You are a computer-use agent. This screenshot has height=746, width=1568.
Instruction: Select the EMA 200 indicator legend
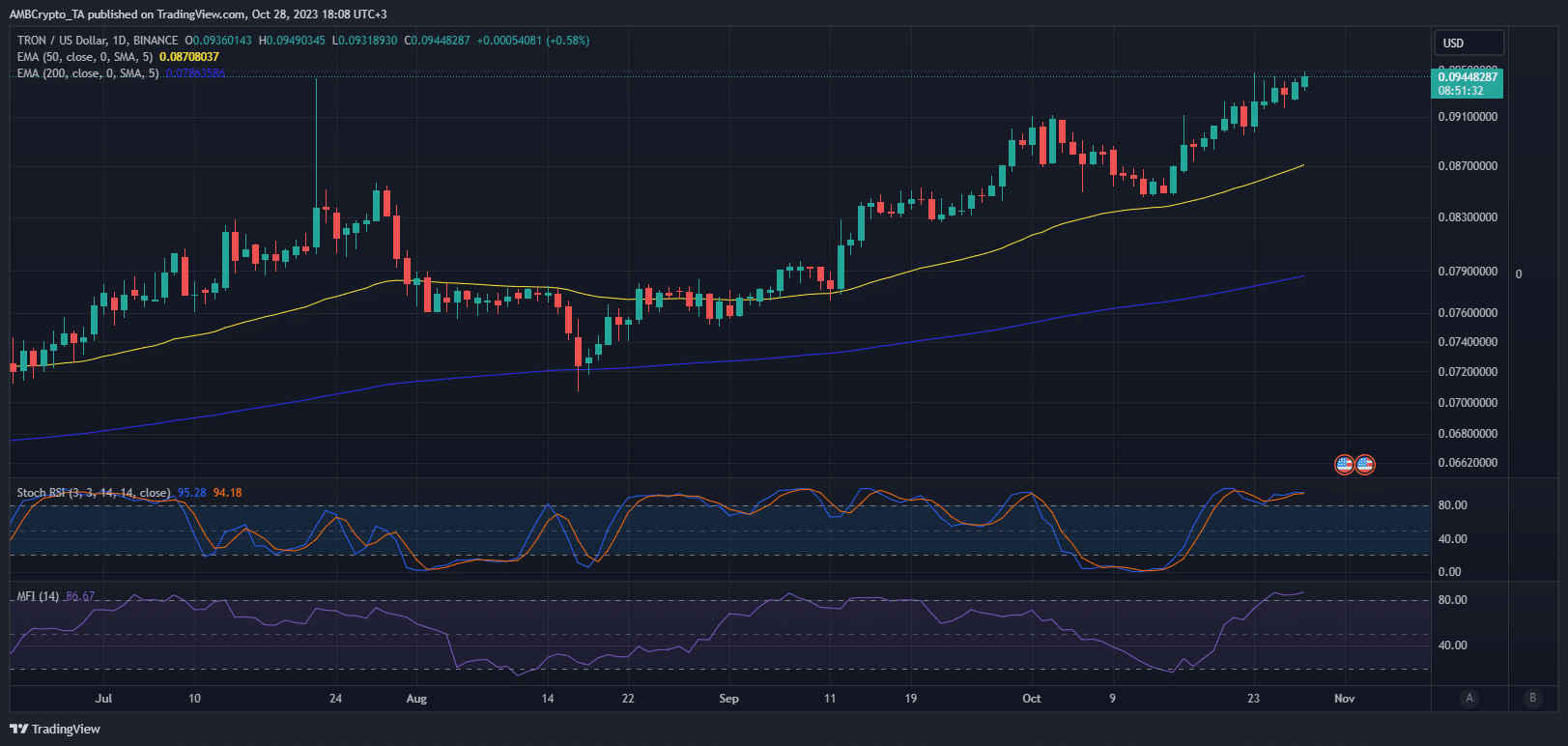coord(88,73)
